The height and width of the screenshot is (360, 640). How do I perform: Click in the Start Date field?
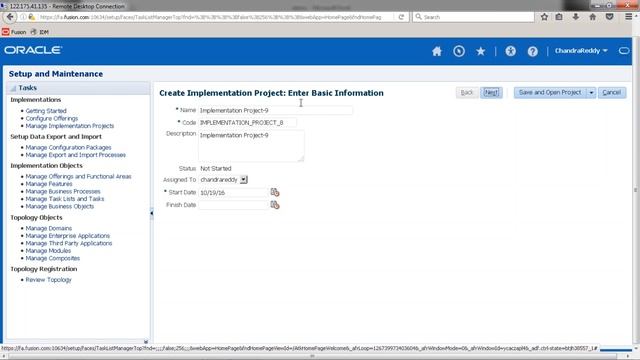pos(233,192)
